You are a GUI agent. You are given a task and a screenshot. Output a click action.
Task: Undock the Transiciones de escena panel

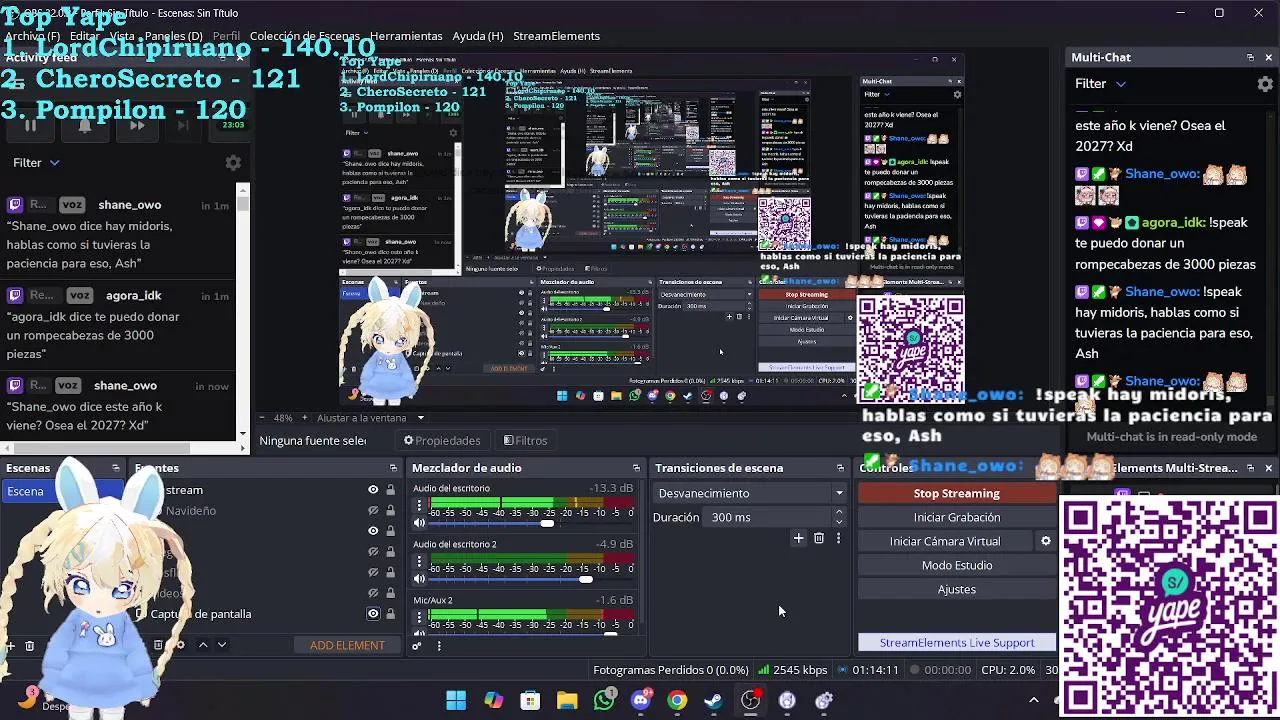[840, 468]
